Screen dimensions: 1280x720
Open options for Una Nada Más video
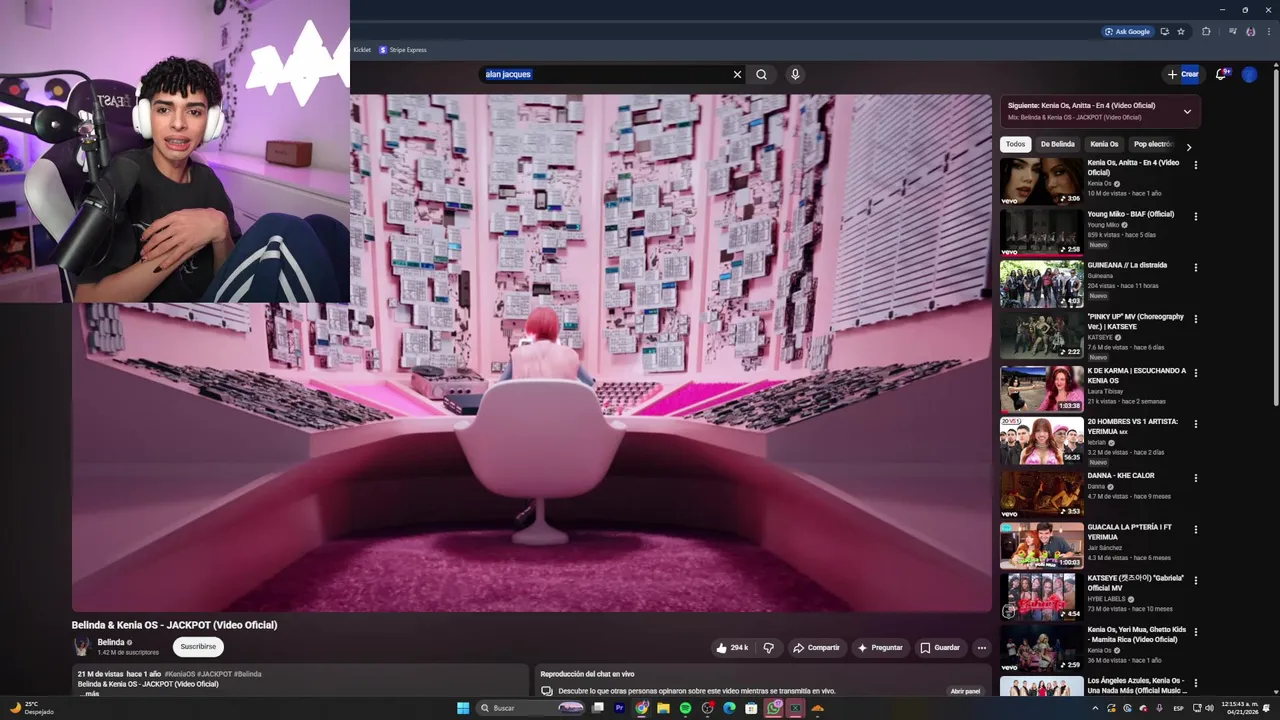1195,683
